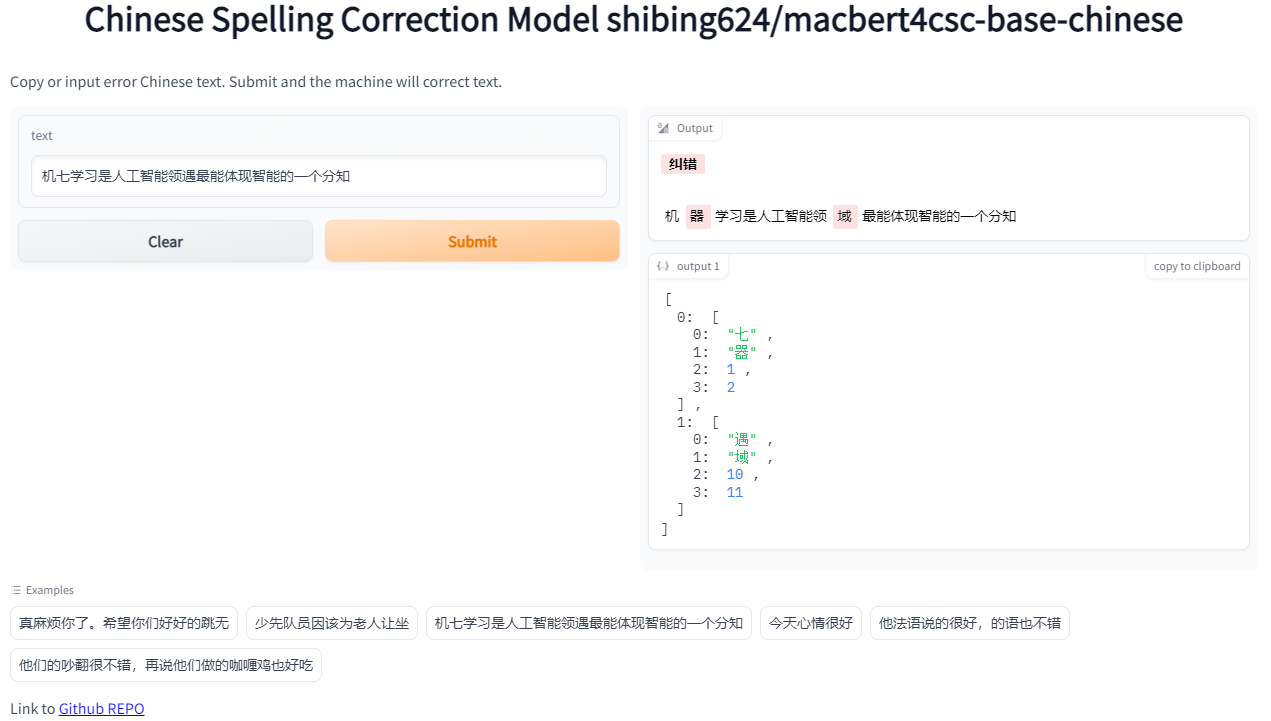Open the Github REPO link

point(101,708)
